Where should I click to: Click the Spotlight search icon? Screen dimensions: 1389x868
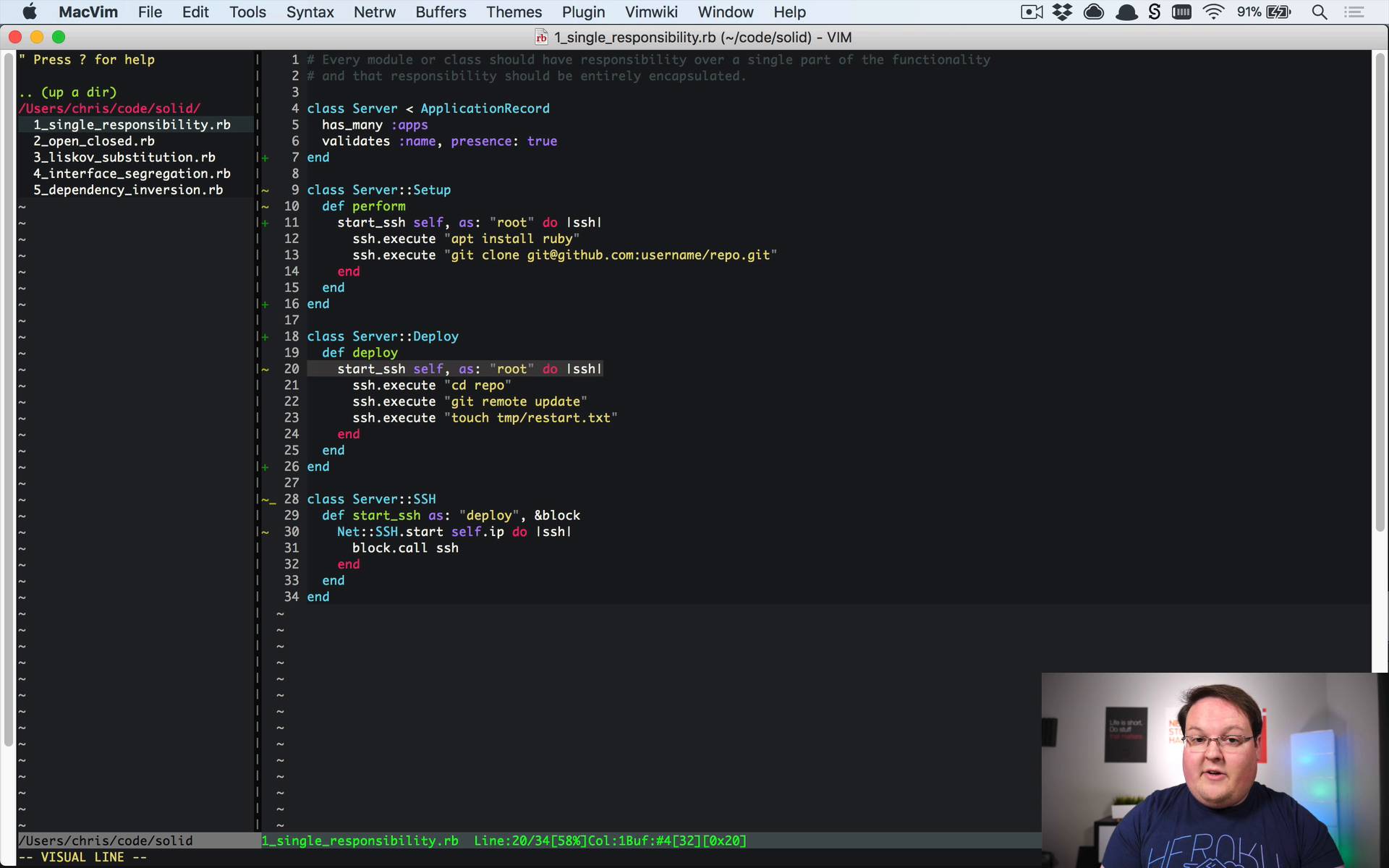1320,12
